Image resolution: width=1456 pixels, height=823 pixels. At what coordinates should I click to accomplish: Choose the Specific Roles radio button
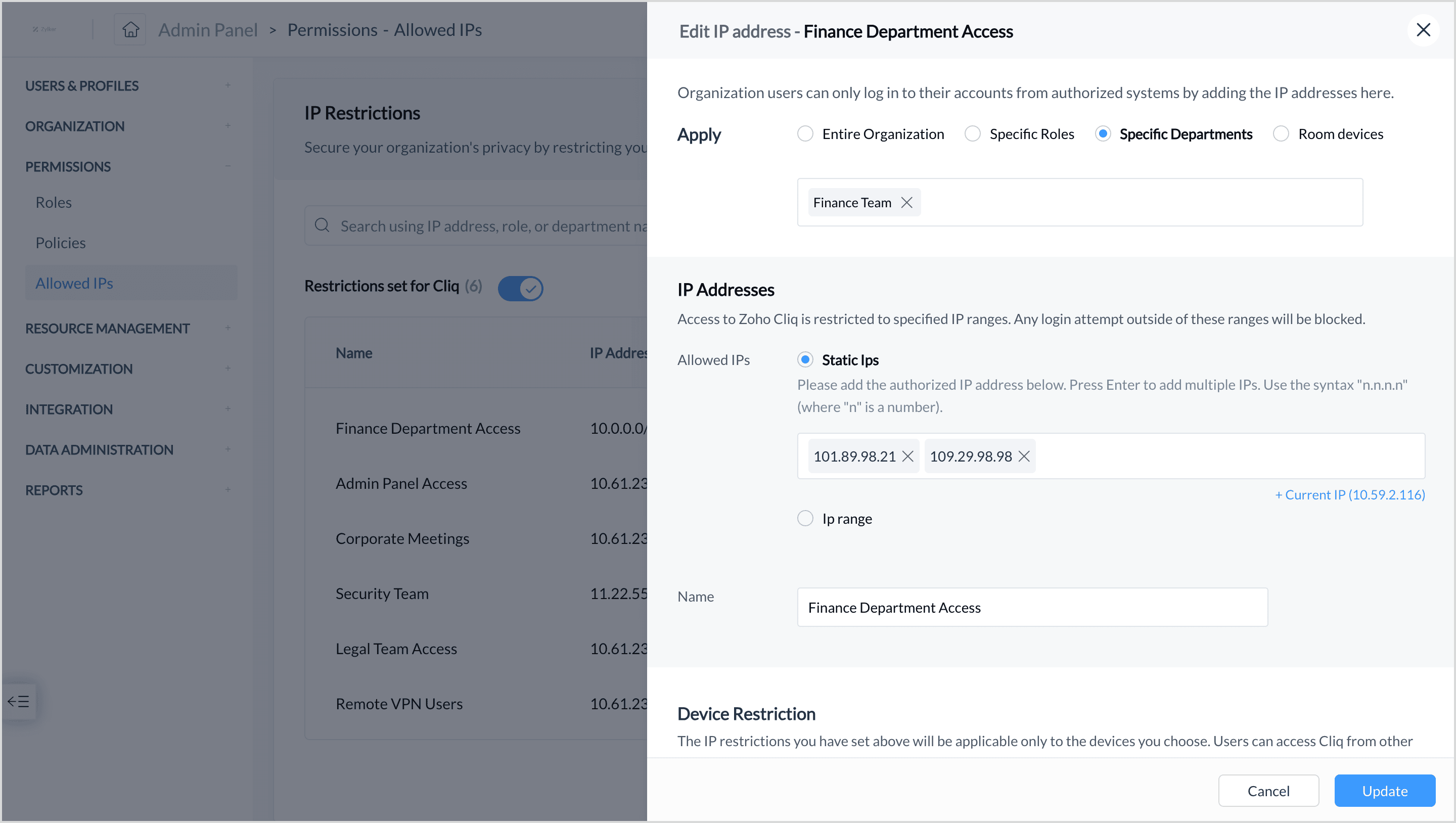[972, 134]
